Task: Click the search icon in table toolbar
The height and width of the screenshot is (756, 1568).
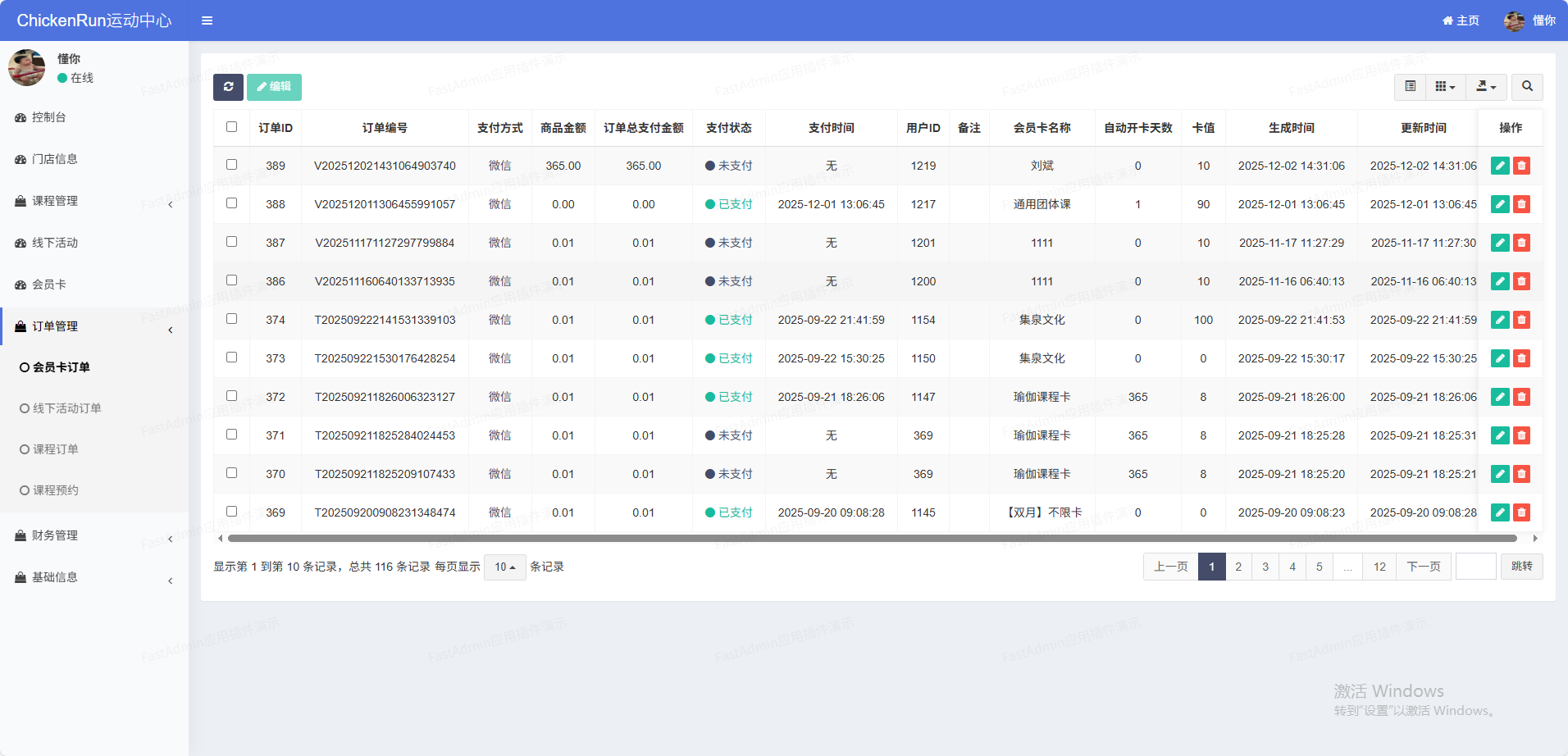Action: (x=1527, y=86)
